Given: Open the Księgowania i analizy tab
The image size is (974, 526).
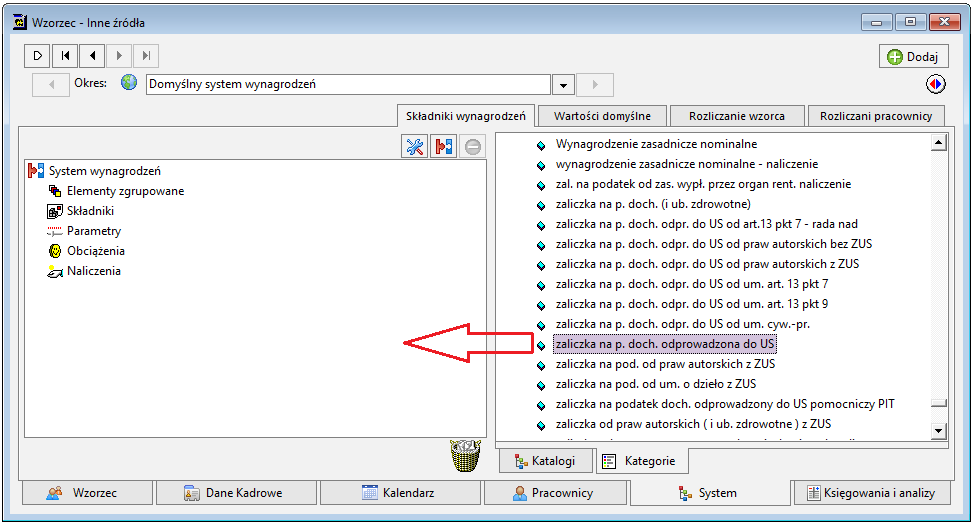Looking at the screenshot, I should click(x=872, y=492).
